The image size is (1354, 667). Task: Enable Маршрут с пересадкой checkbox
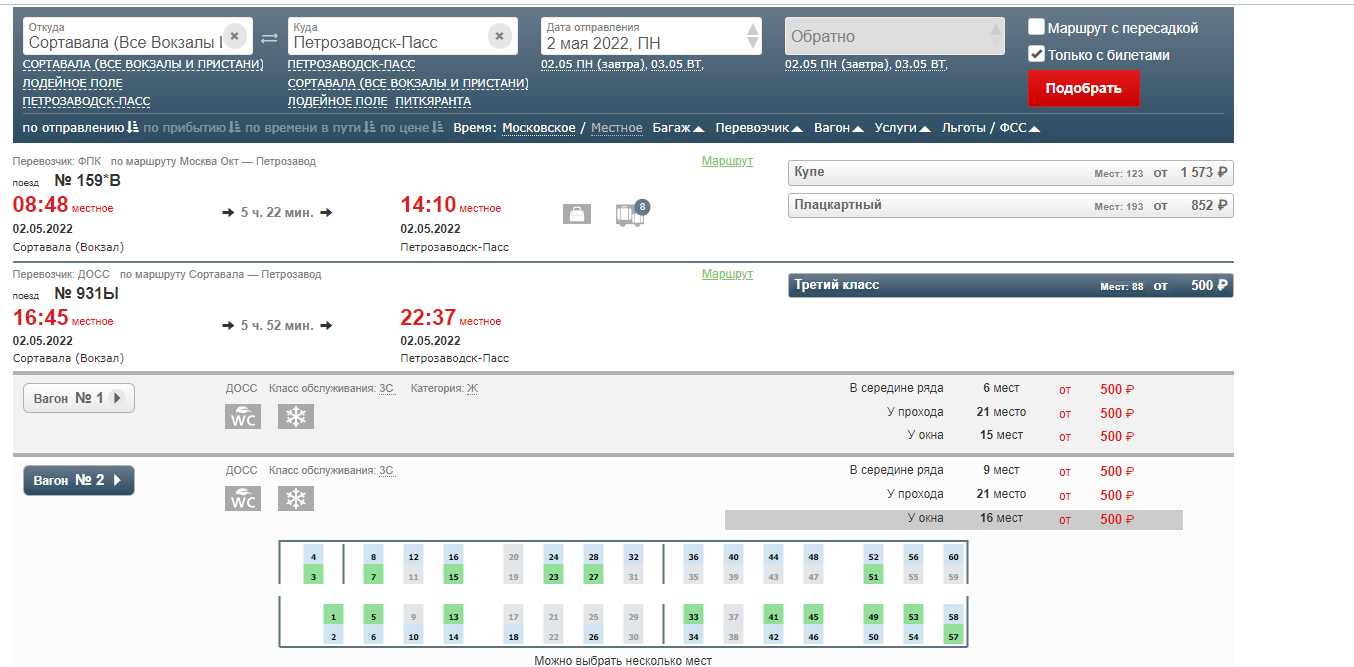coord(1037,28)
